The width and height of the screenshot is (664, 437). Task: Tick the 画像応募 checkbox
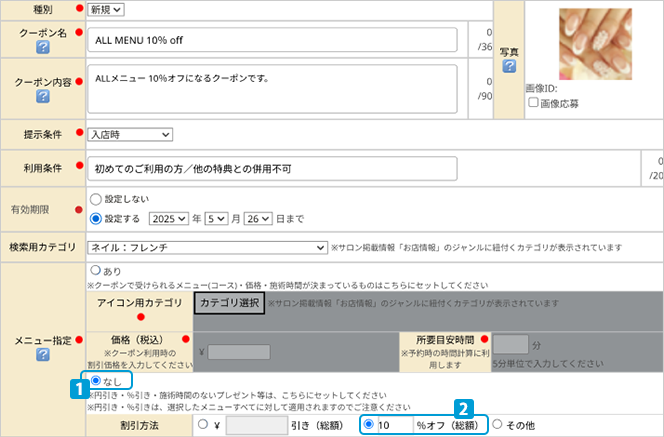coord(533,103)
